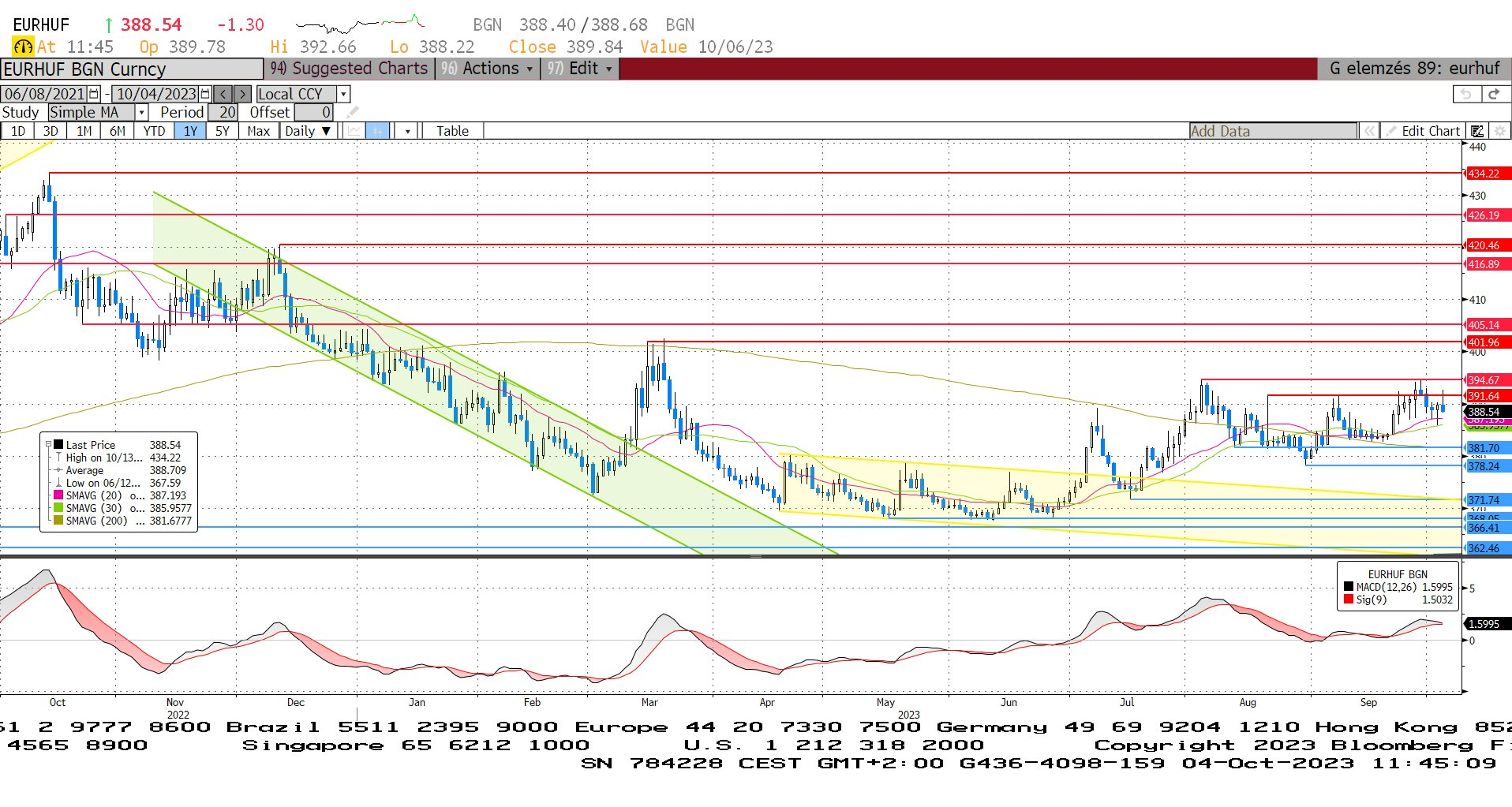This screenshot has height=807, width=1512.
Task: Open the end date calendar picker icon
Action: [205, 94]
